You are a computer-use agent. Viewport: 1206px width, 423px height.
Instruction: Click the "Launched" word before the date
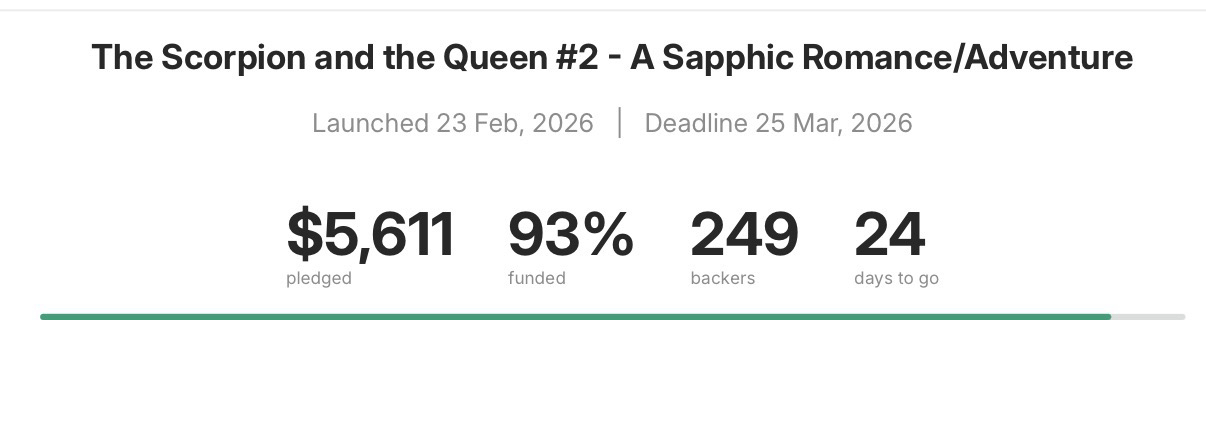[370, 123]
